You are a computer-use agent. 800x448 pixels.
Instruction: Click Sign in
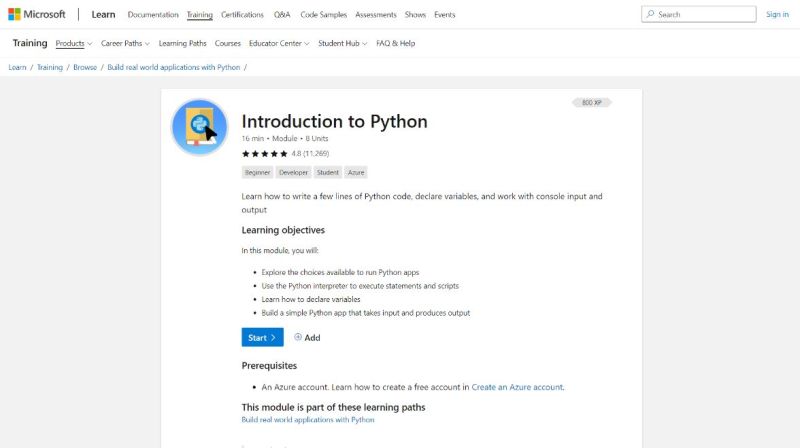coord(777,14)
